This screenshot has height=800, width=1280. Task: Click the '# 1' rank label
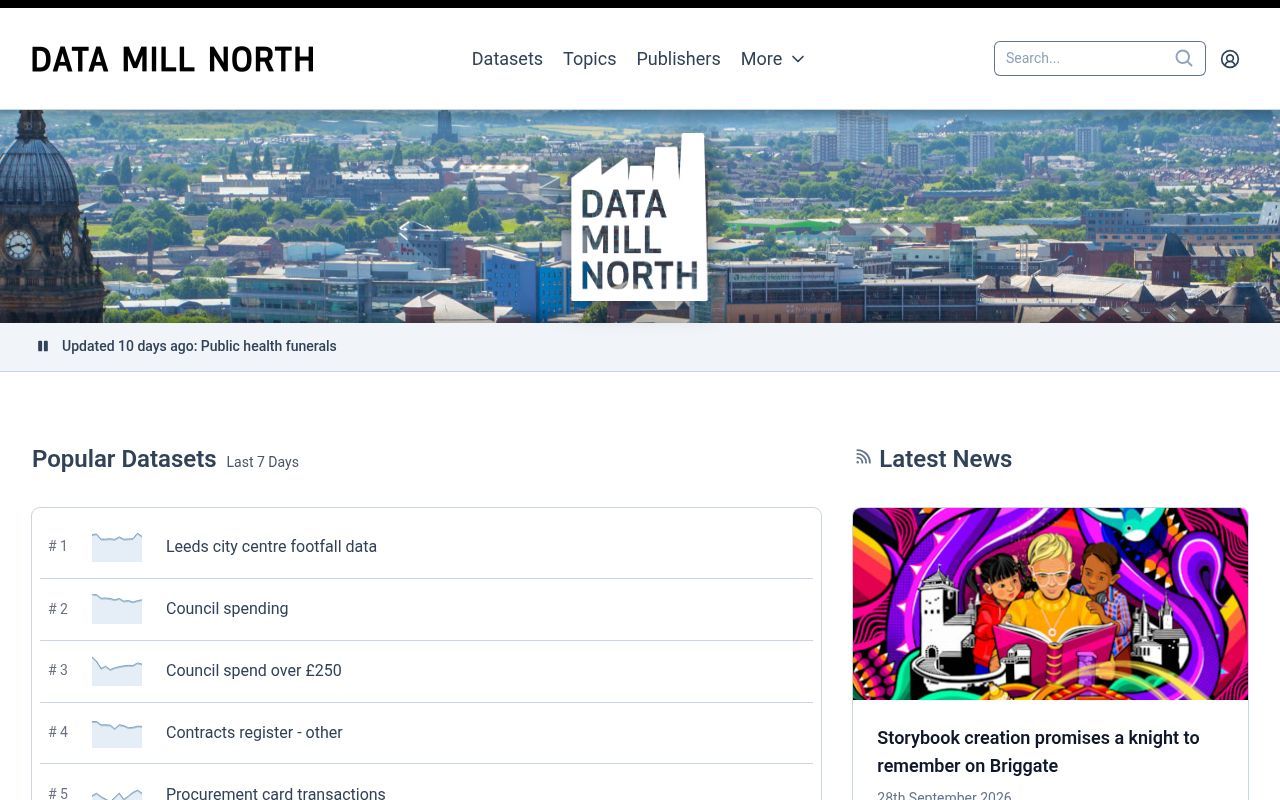pos(58,546)
